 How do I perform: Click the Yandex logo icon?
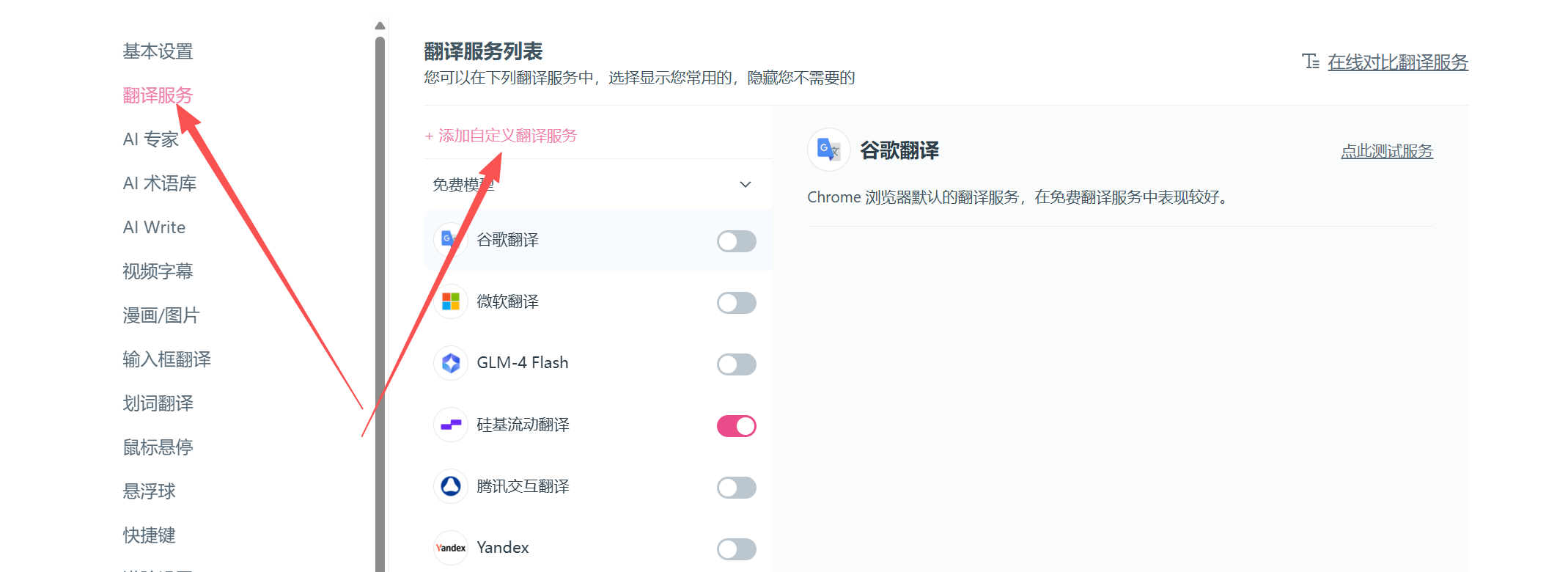451,548
